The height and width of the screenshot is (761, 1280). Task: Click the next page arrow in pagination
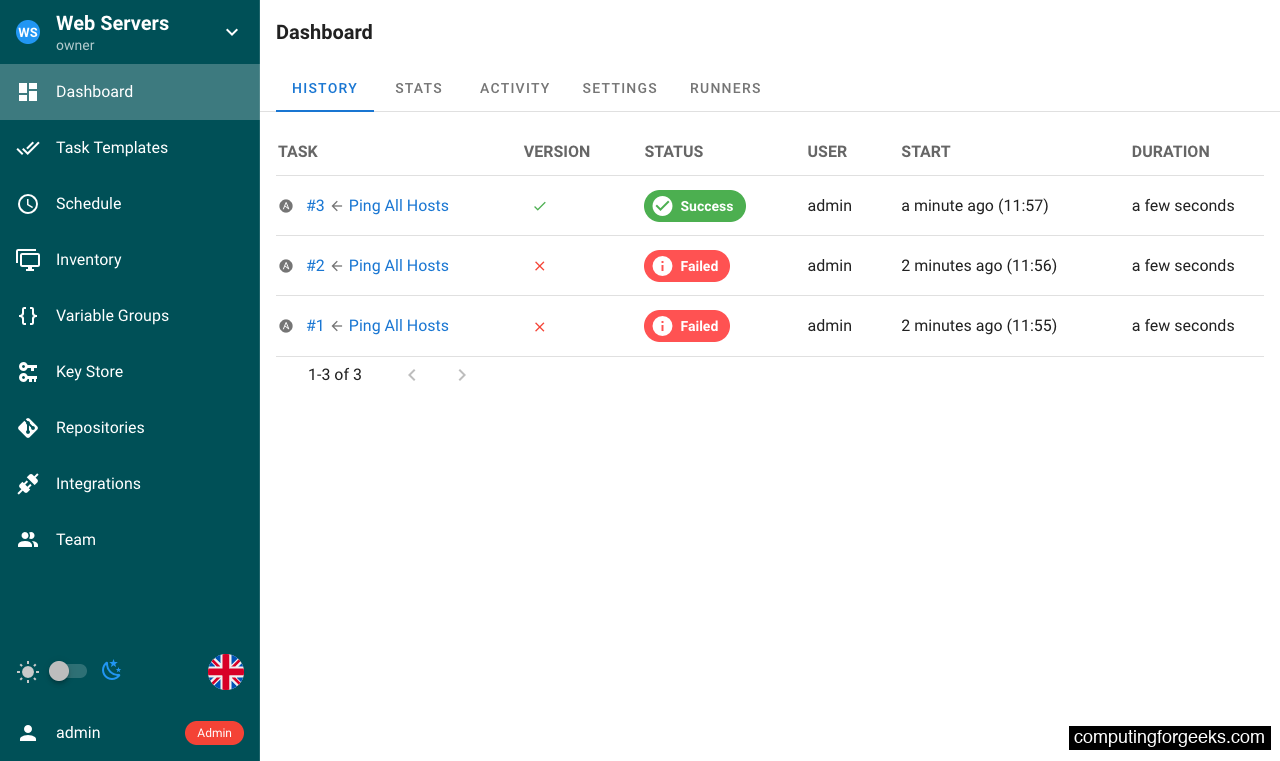[461, 374]
